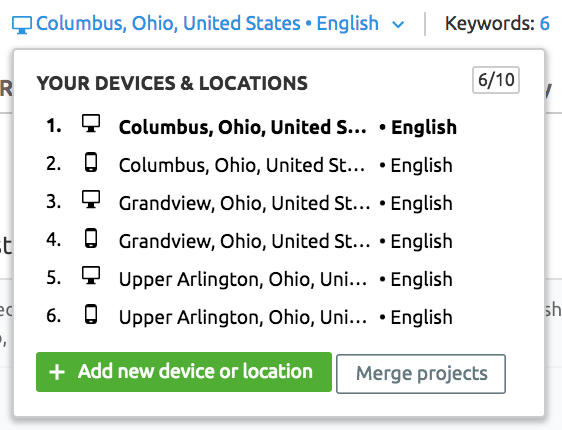Click plus icon on green add button
562x430 pixels.
[x=57, y=372]
